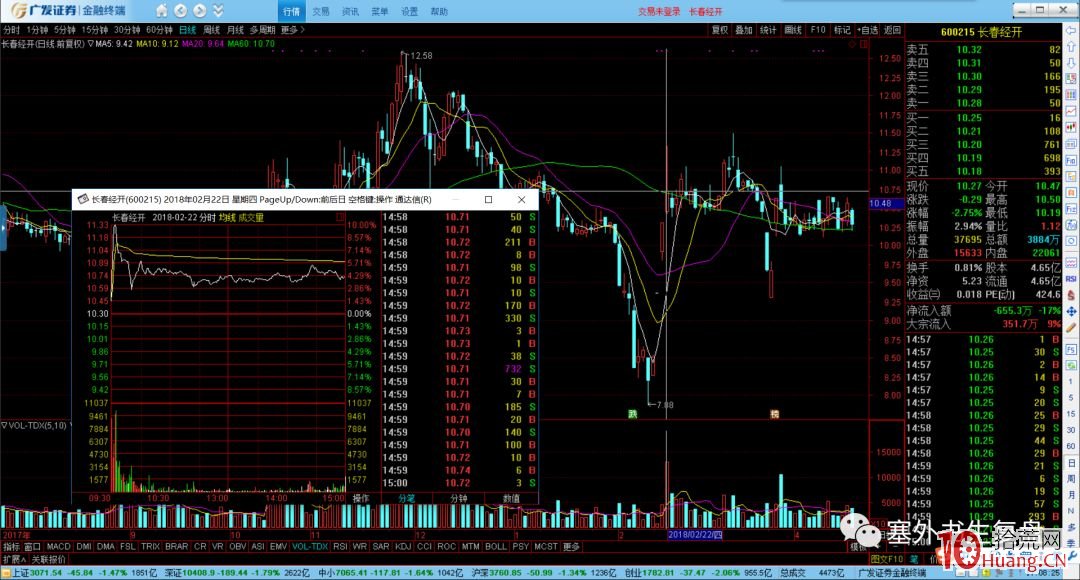Open the MA indicator dropdown triangle
Screen dimensions: 1080x580
click(x=90, y=43)
